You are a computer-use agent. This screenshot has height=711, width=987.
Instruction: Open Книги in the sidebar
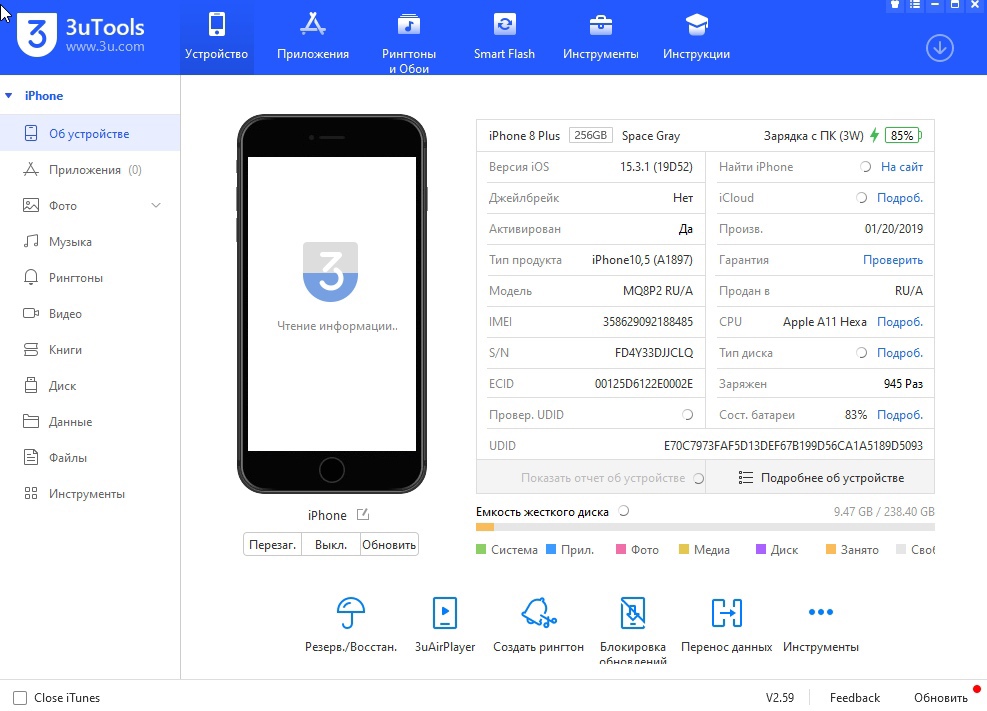tap(90, 350)
